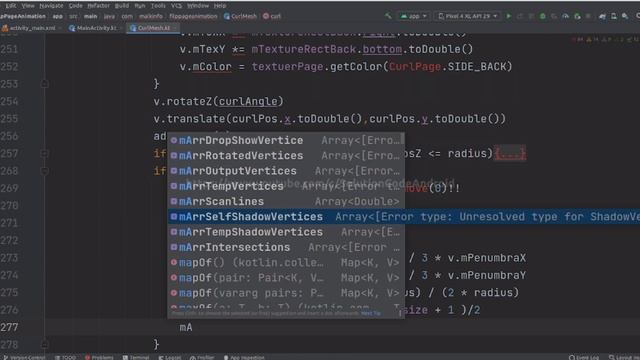
Task: Select highlighted mArrSelfShadowVertices suggestion
Action: [x=404, y=217]
